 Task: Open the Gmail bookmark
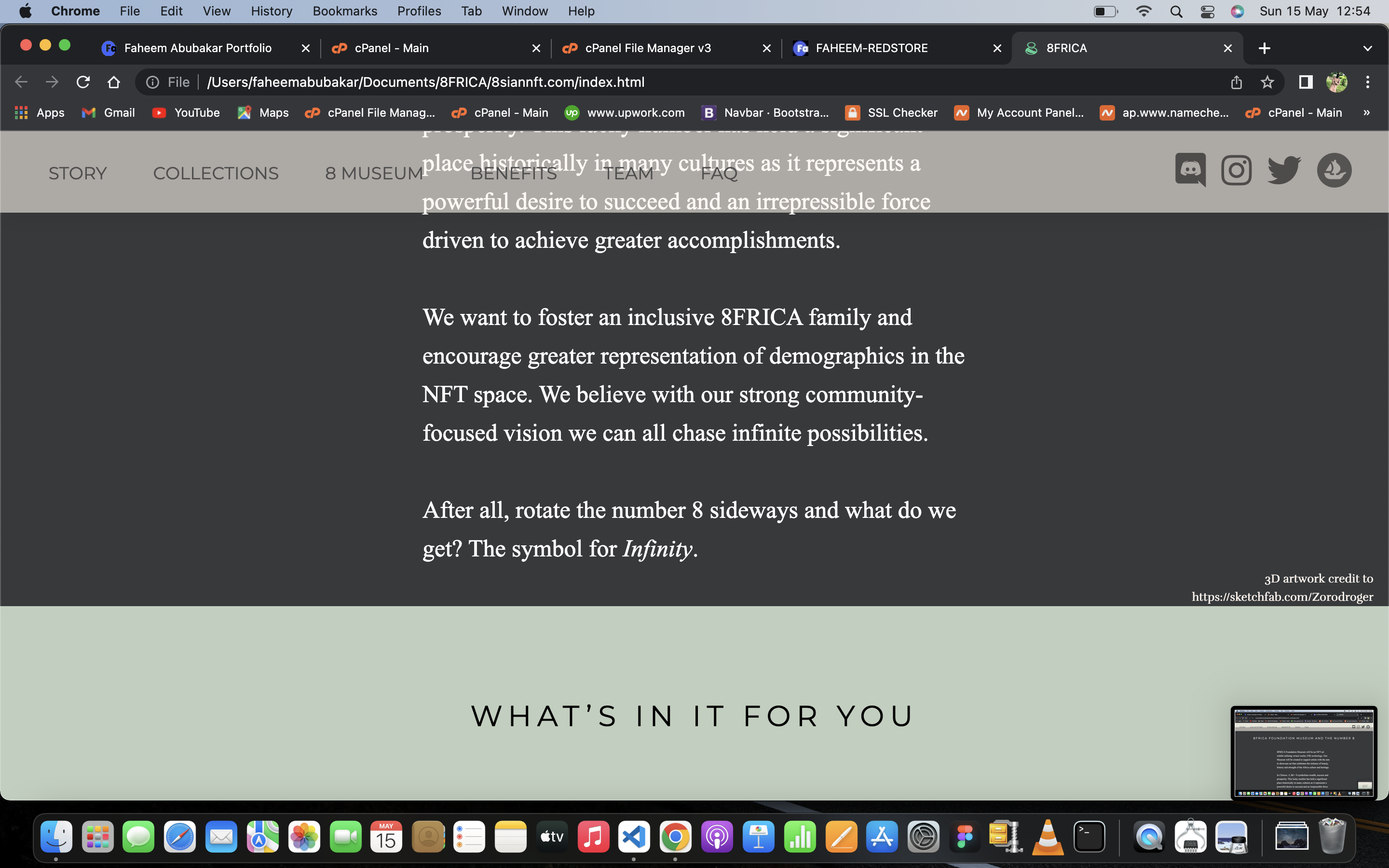click(109, 112)
